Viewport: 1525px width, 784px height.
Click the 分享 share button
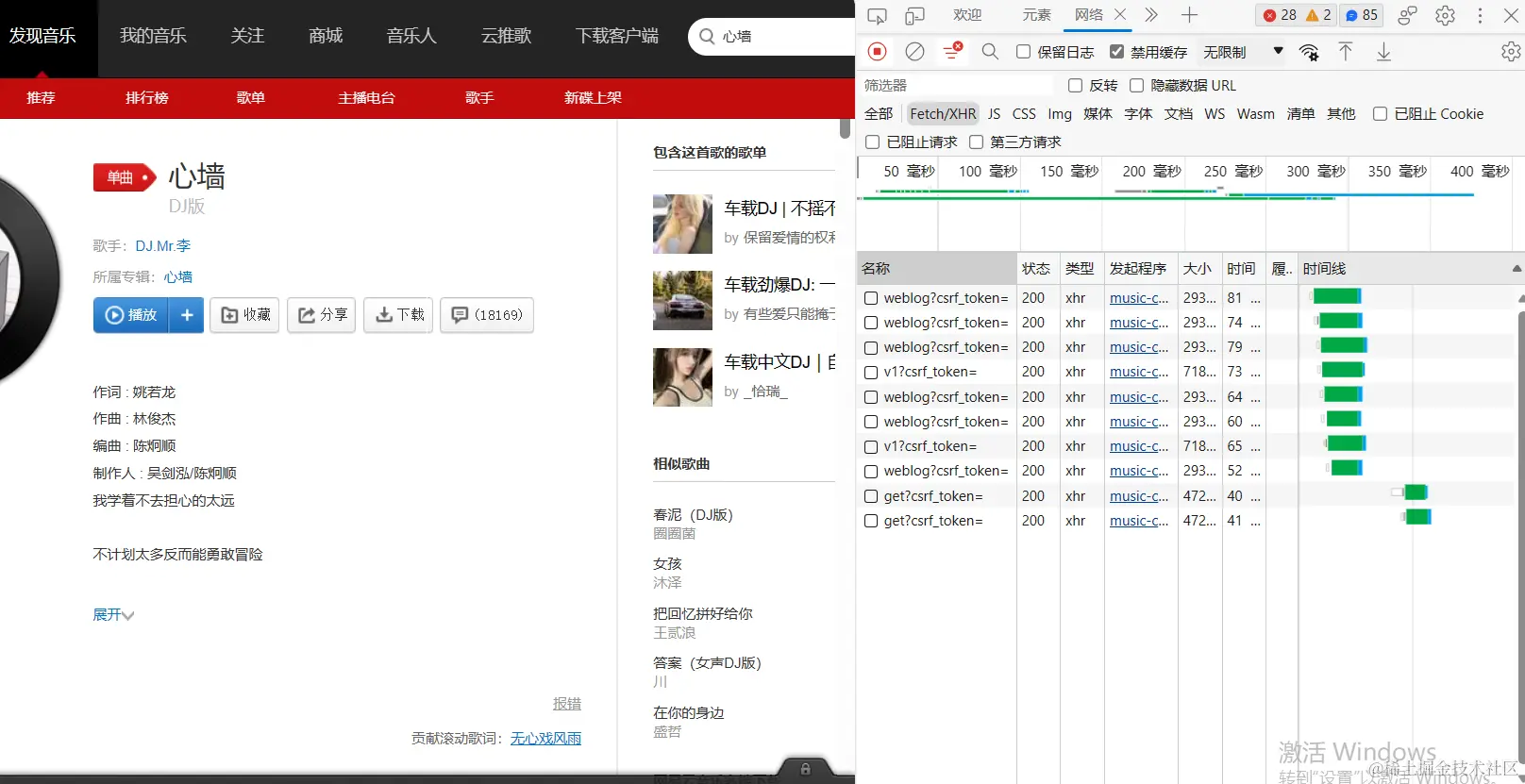pyautogui.click(x=322, y=315)
